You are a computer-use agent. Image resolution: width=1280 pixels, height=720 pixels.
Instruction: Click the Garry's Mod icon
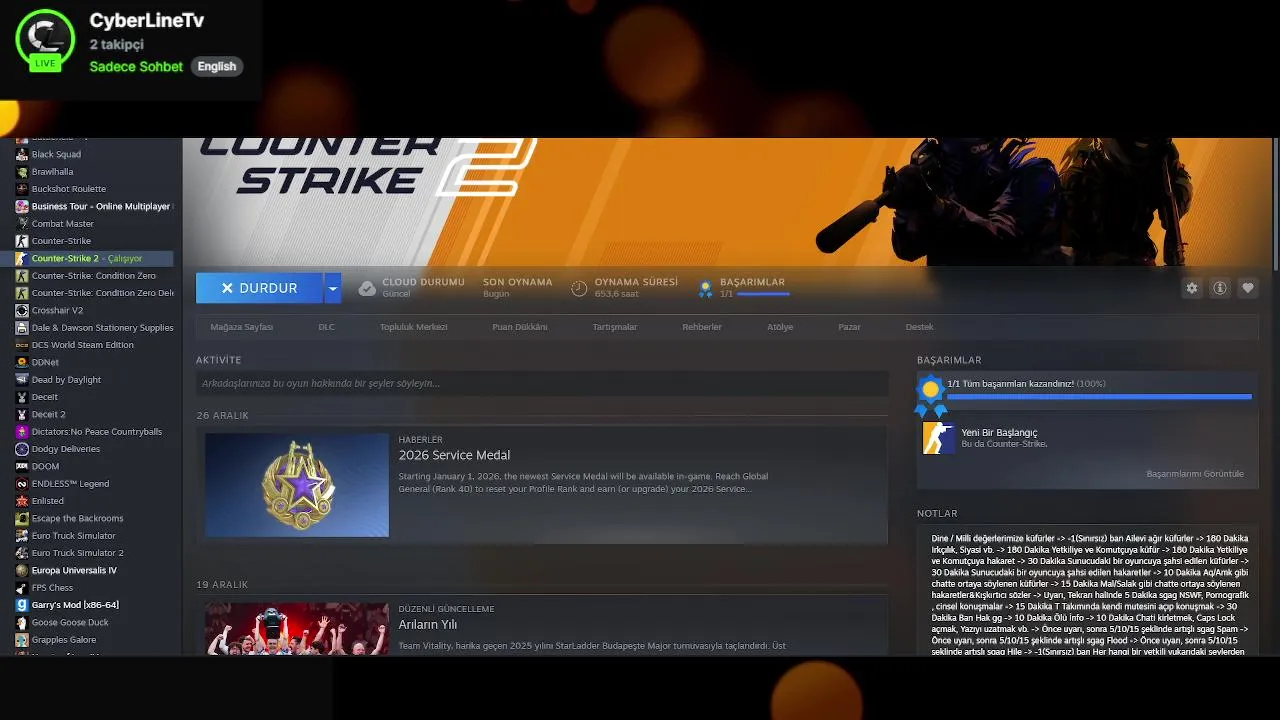[x=22, y=605]
